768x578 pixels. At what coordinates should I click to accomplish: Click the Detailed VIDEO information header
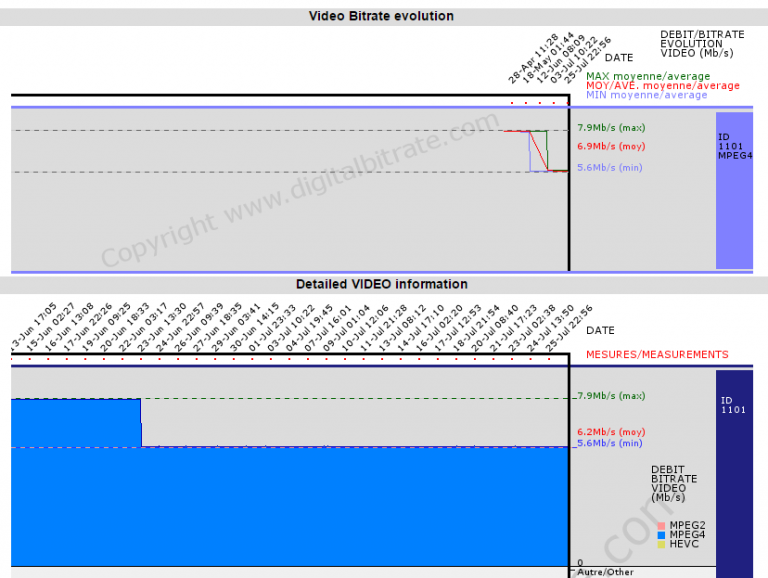pyautogui.click(x=381, y=284)
